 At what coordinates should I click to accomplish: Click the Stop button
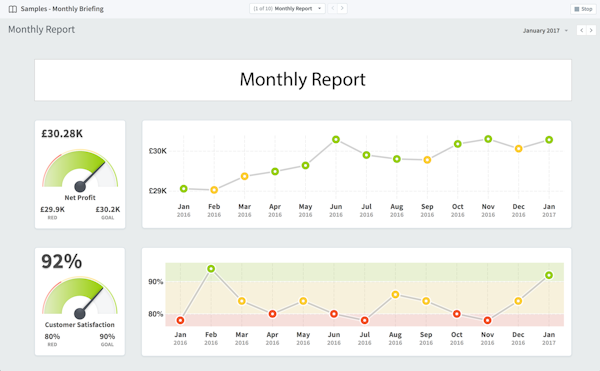[x=583, y=9]
